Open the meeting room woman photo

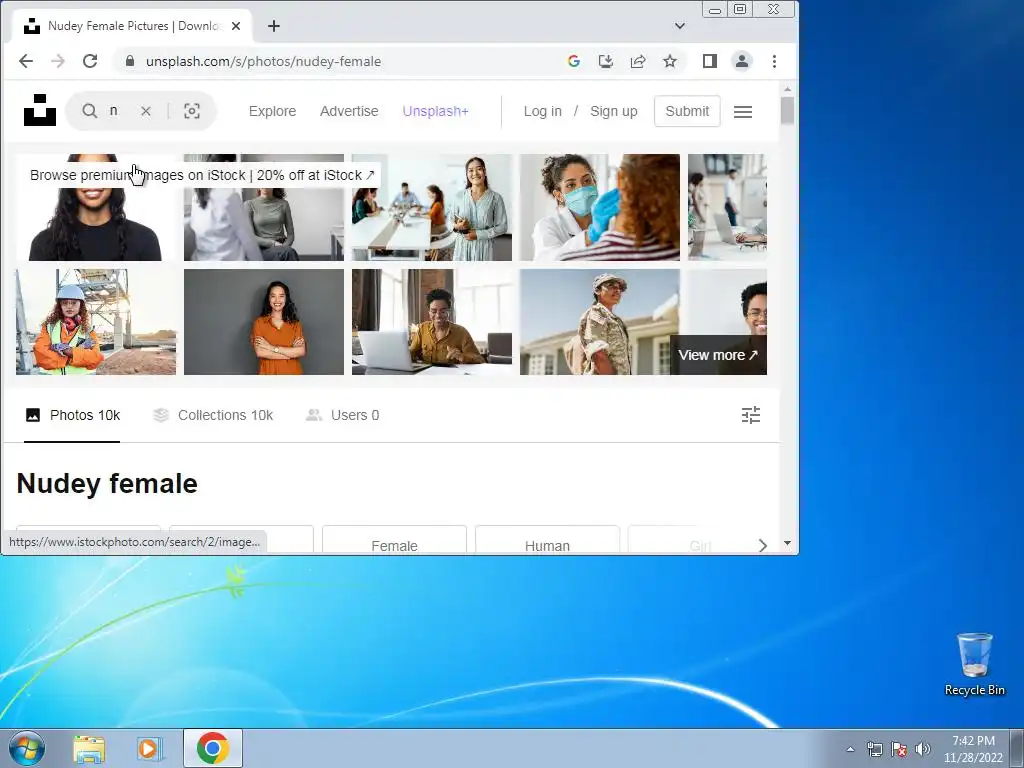pos(432,207)
